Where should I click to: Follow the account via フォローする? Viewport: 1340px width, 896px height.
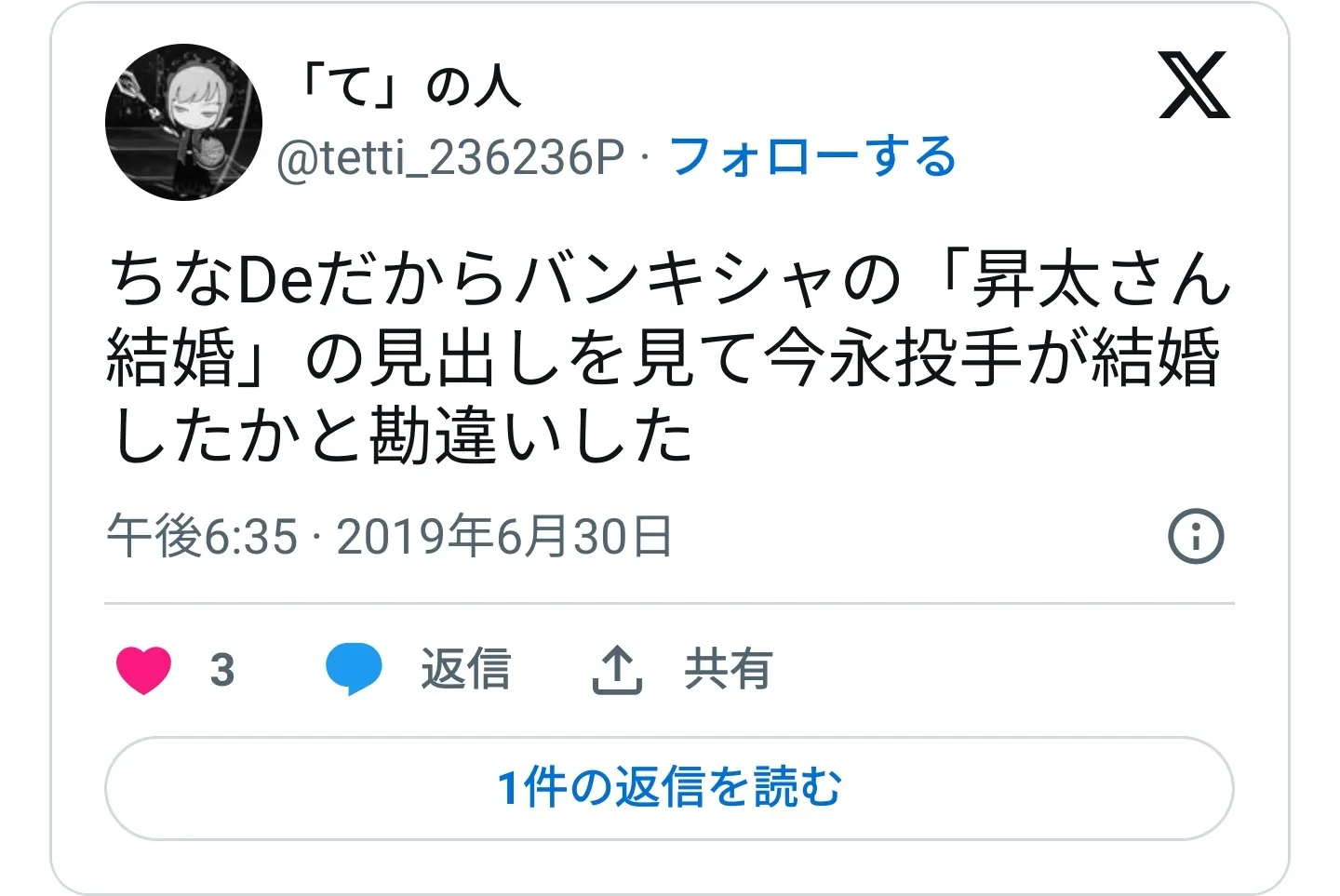pos(812,156)
